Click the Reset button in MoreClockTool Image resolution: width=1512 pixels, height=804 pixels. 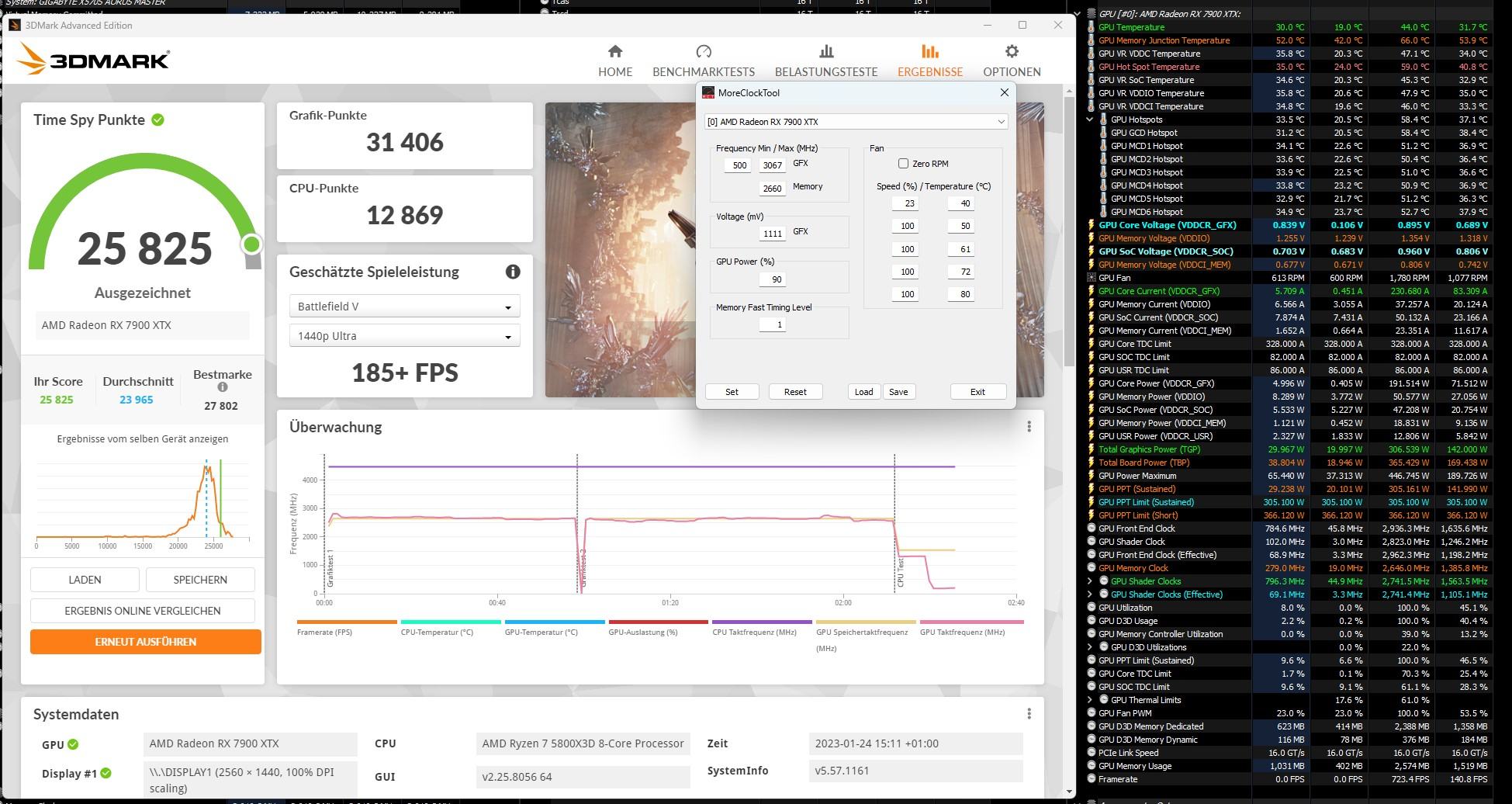pos(795,392)
